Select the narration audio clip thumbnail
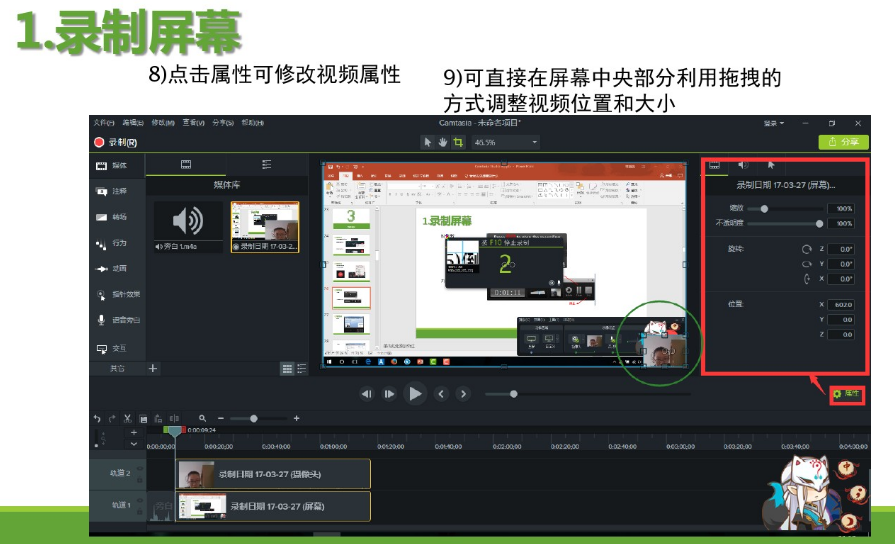895x544 pixels. tap(188, 227)
